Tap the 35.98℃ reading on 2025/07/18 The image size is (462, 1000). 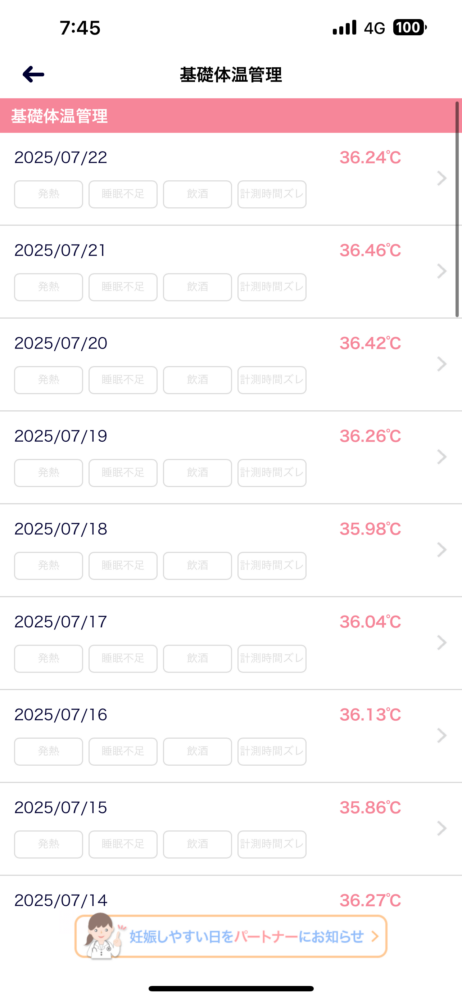370,529
